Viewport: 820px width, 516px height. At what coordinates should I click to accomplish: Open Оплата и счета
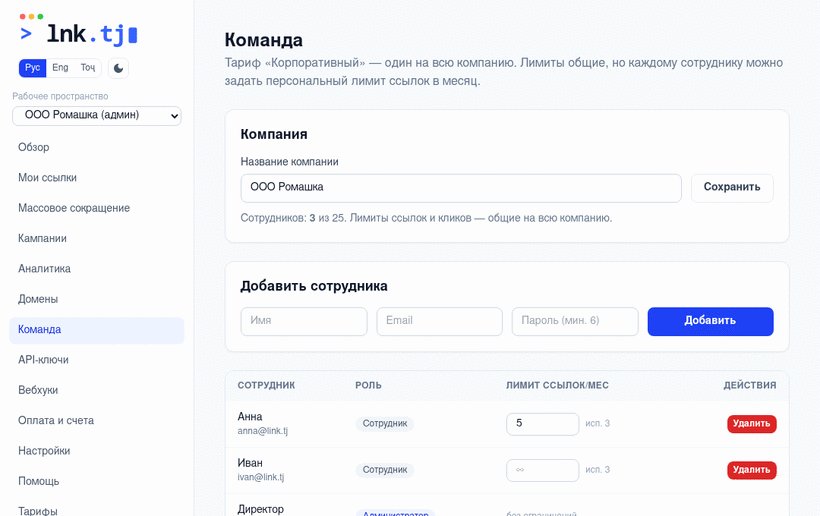pos(97,420)
